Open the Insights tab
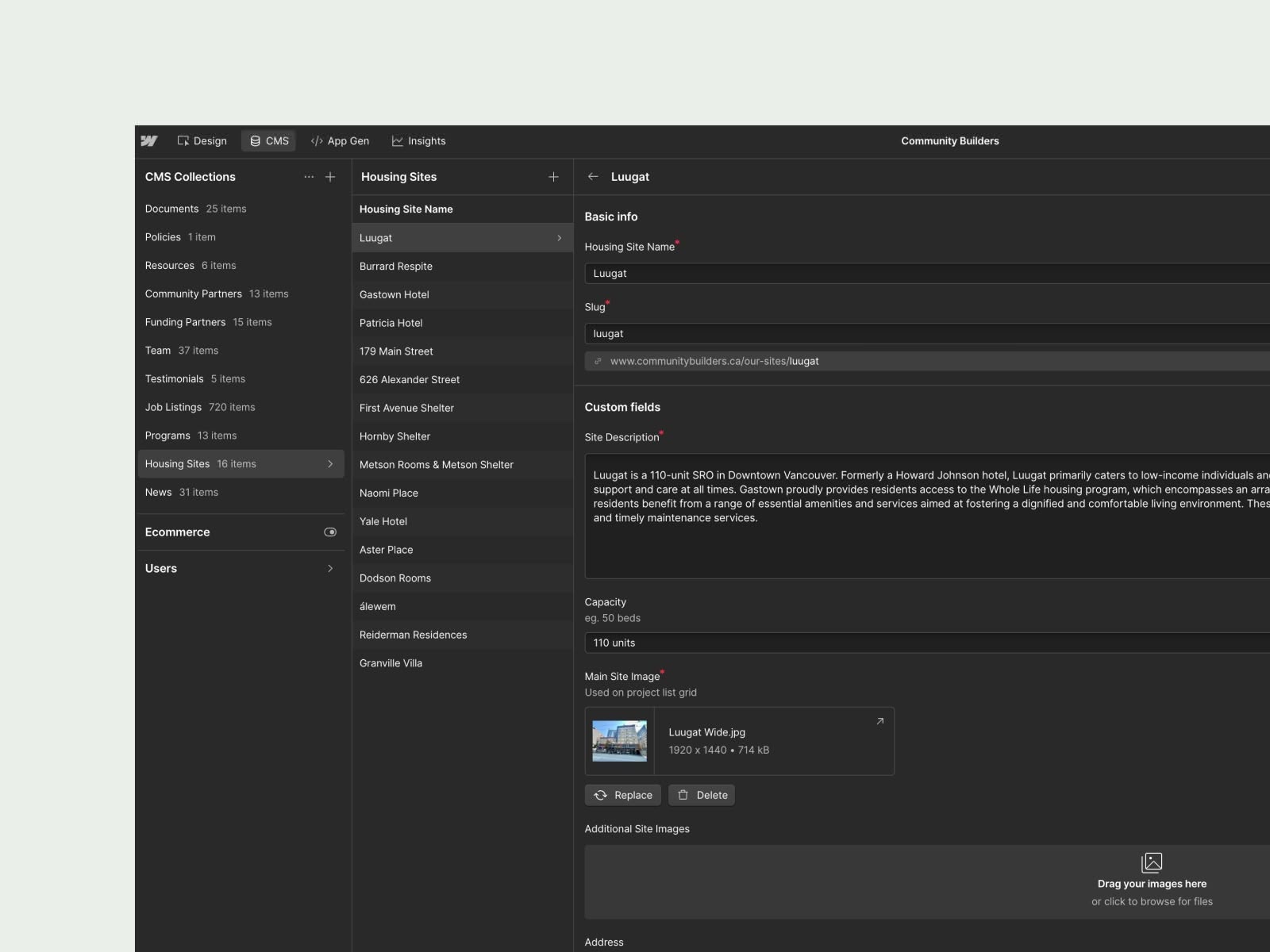The image size is (1270, 952). coord(418,141)
